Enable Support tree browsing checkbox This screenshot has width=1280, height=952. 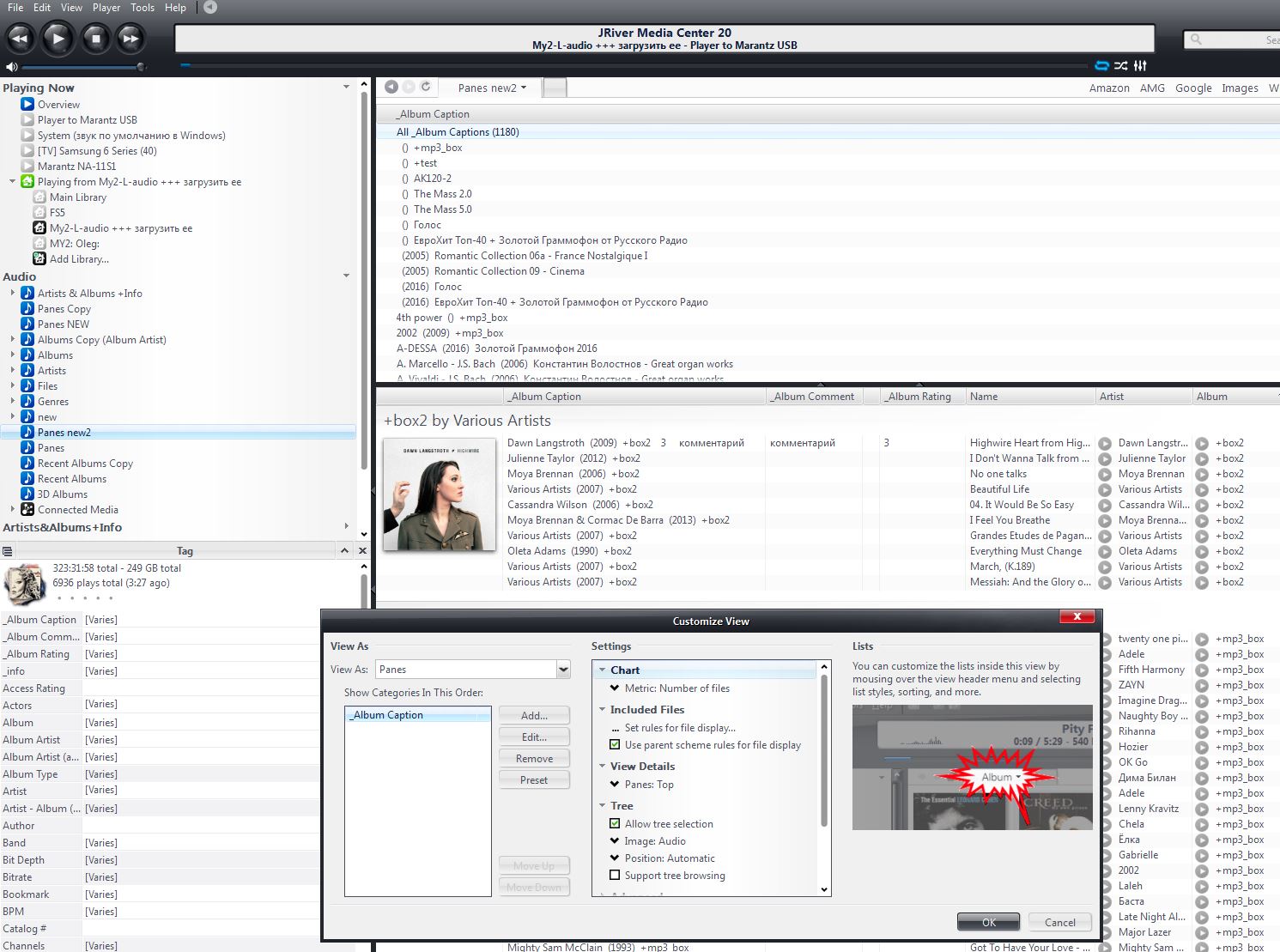pos(615,876)
